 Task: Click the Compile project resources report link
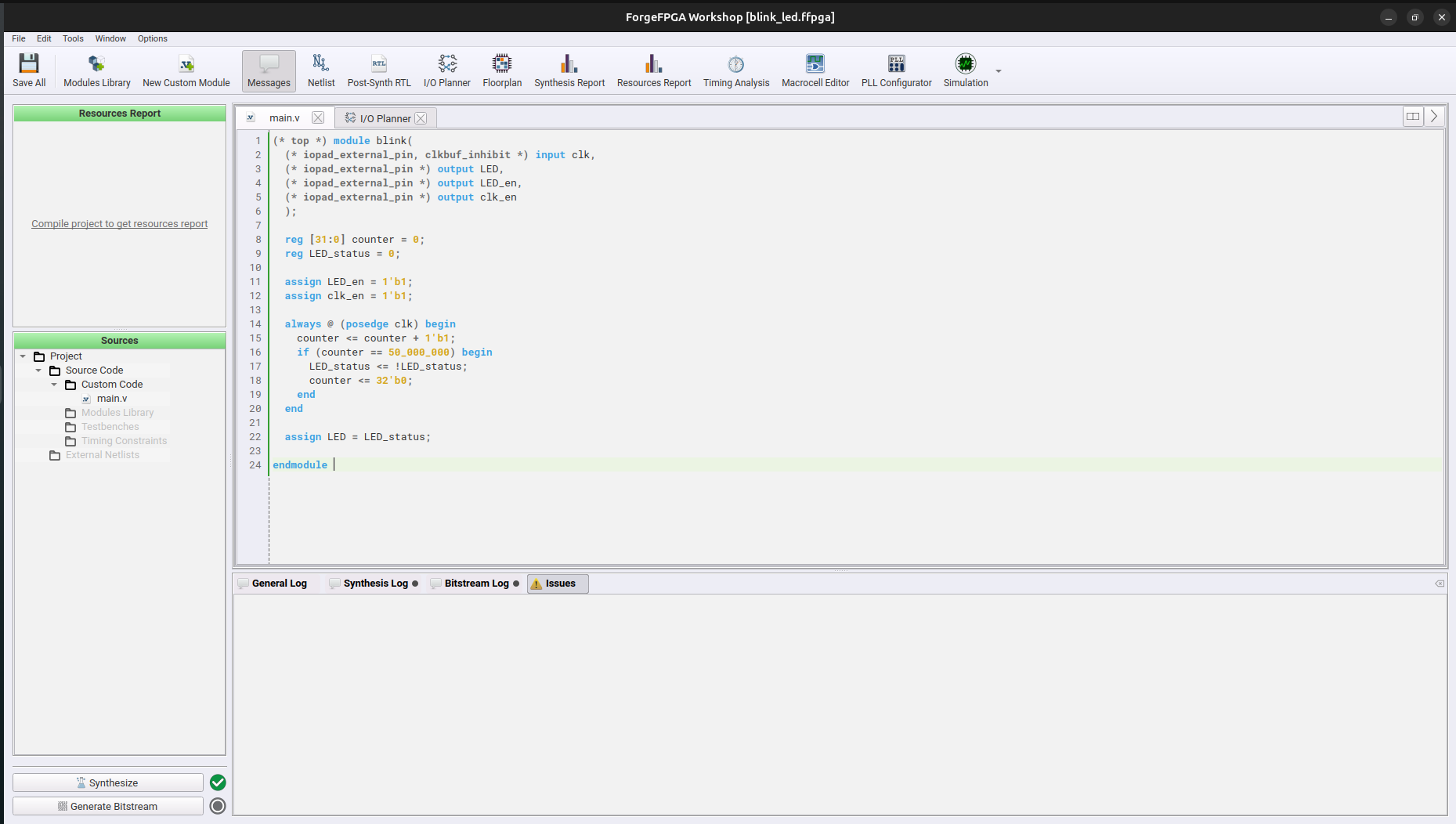[119, 224]
